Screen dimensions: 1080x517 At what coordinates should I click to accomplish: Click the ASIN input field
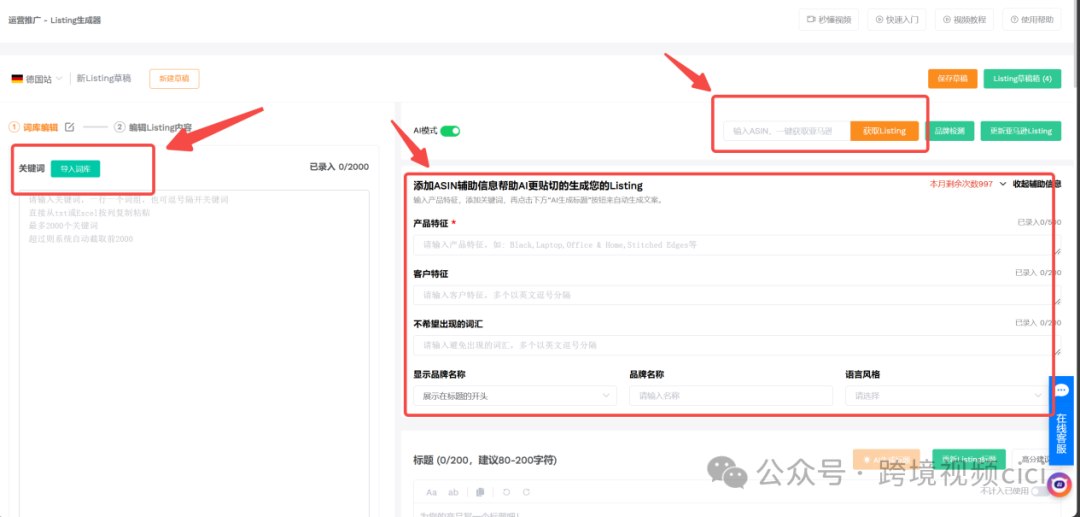[787, 131]
